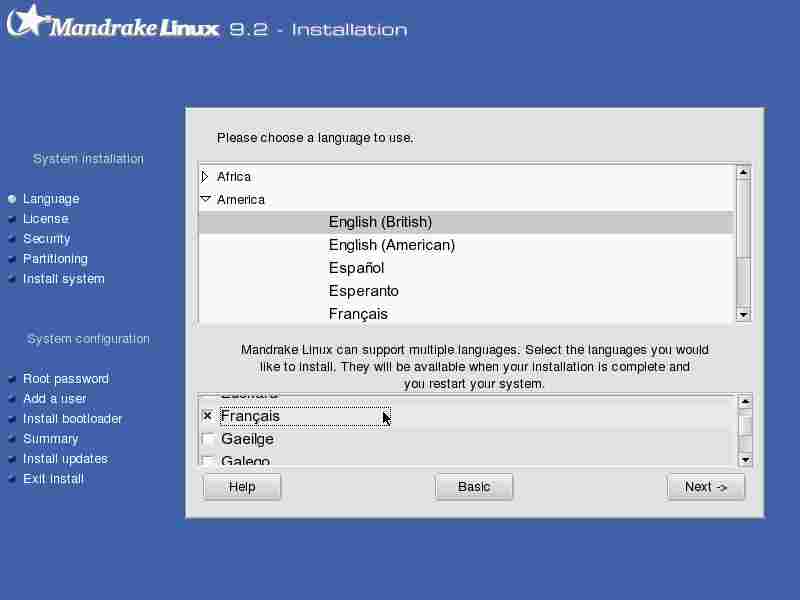The image size is (800, 600).
Task: Enable the Galego language checkbox
Action: click(208, 460)
